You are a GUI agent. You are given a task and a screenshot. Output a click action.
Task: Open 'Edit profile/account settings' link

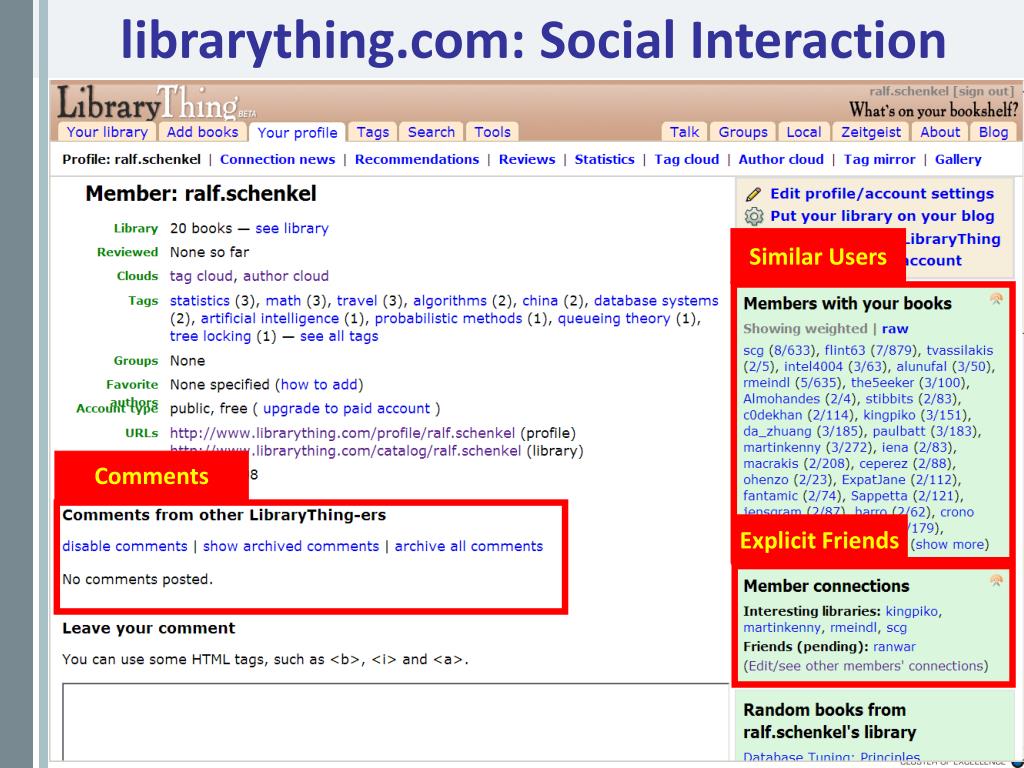pyautogui.click(x=882, y=194)
